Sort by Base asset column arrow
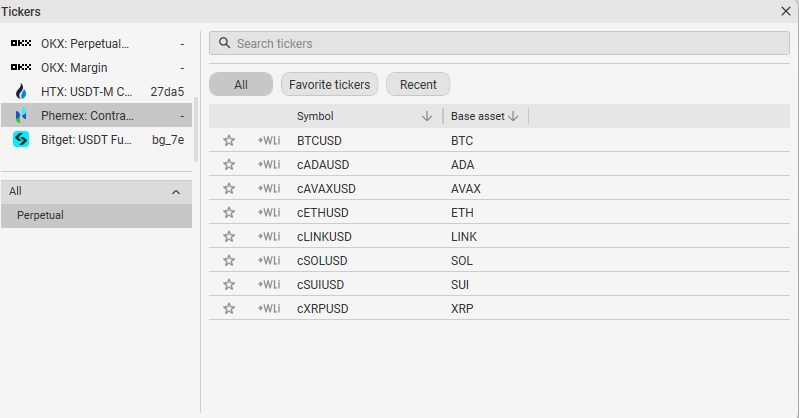Screen dimensions: 799x418 513,116
